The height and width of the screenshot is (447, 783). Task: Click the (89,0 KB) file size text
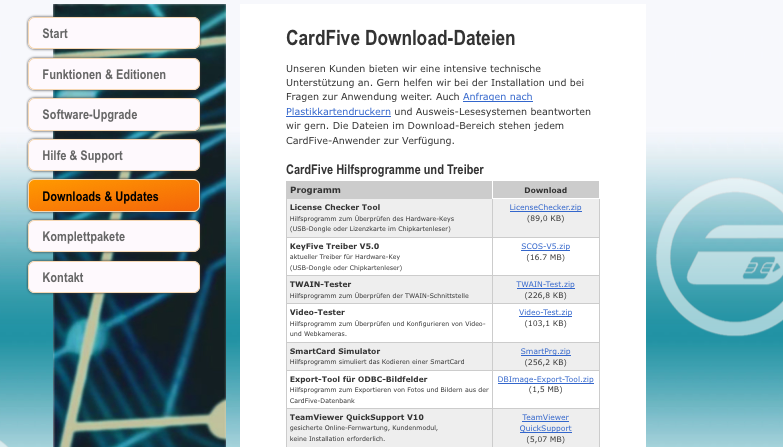(x=545, y=218)
